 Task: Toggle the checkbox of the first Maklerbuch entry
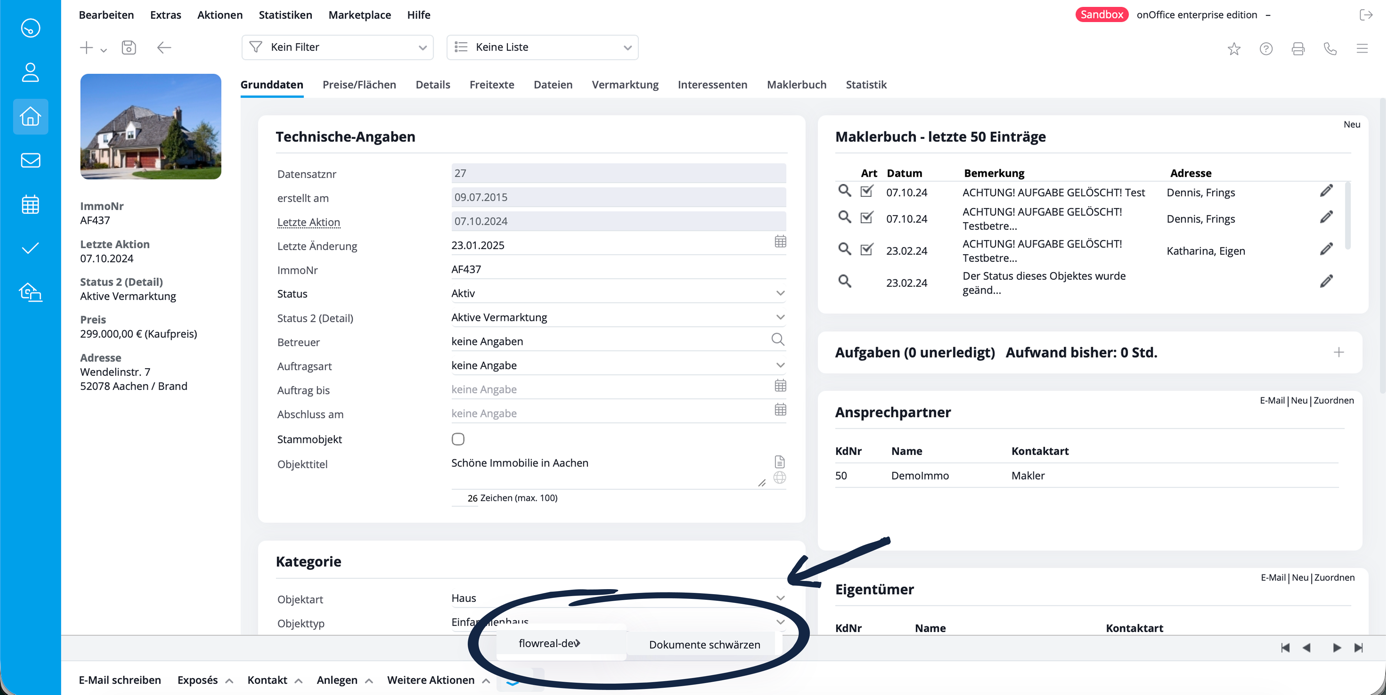tap(867, 191)
